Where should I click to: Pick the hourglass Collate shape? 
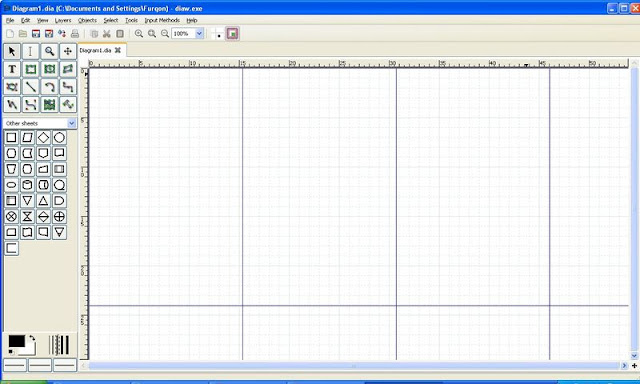[27, 216]
